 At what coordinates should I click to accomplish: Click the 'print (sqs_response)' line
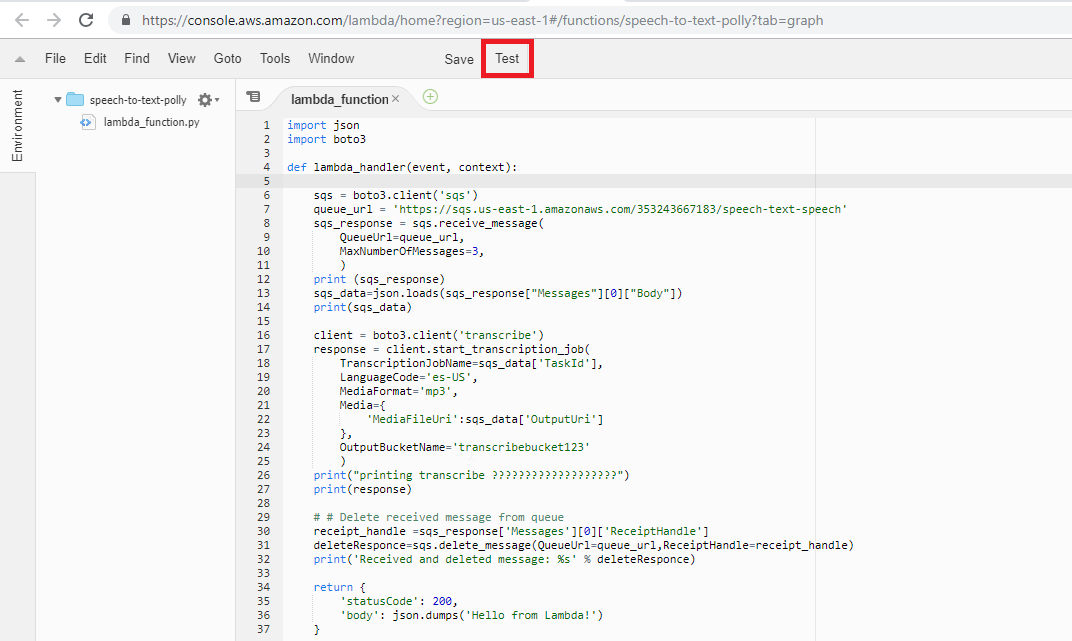(379, 279)
